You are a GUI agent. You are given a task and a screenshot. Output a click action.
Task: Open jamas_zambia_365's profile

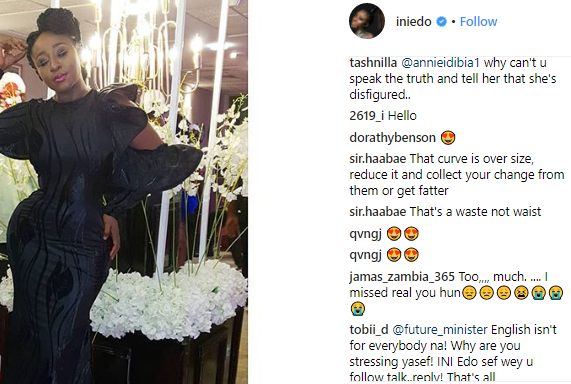402,277
